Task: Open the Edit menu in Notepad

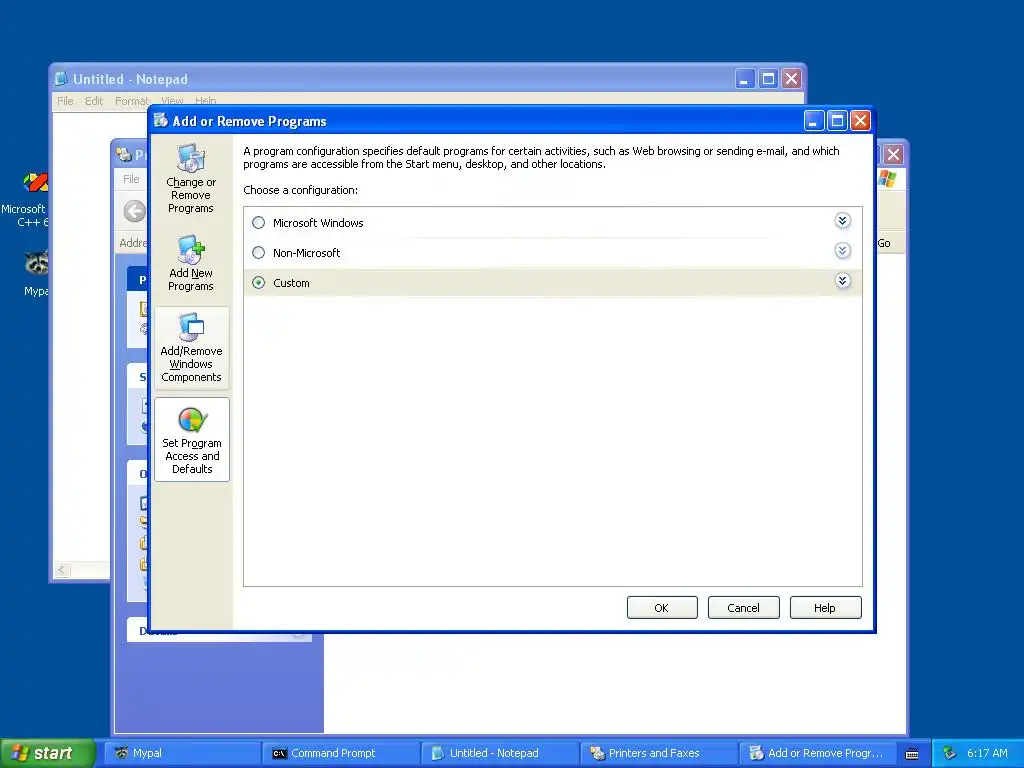Action: [x=94, y=101]
